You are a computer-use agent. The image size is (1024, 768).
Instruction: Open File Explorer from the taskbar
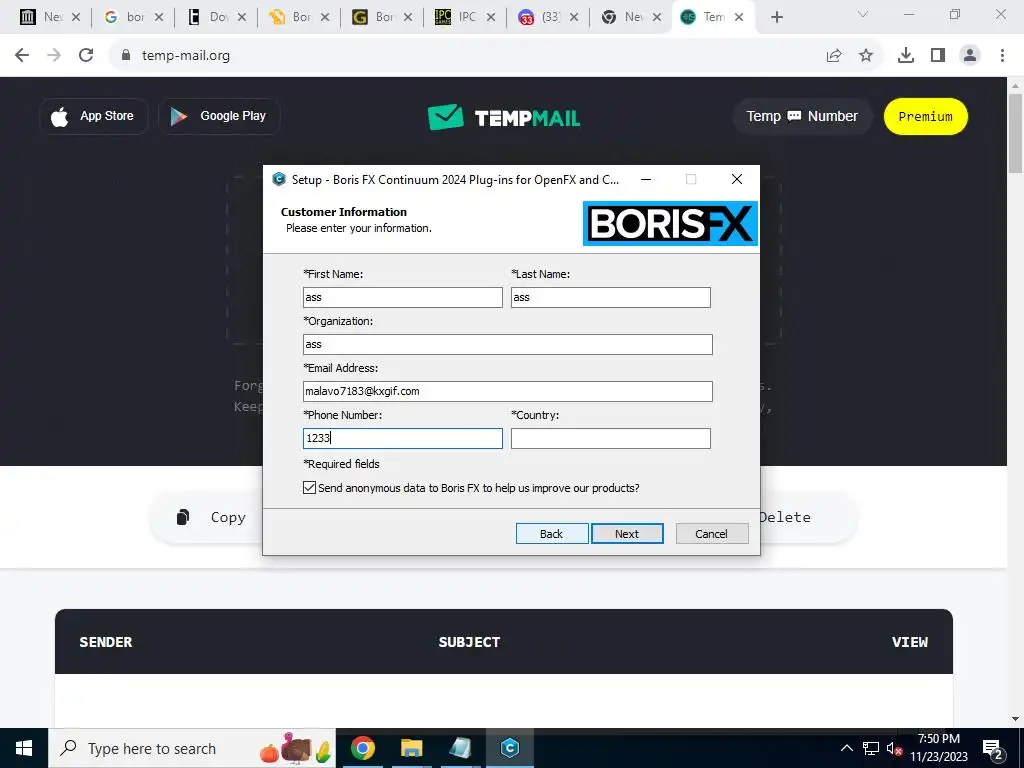[x=411, y=748]
